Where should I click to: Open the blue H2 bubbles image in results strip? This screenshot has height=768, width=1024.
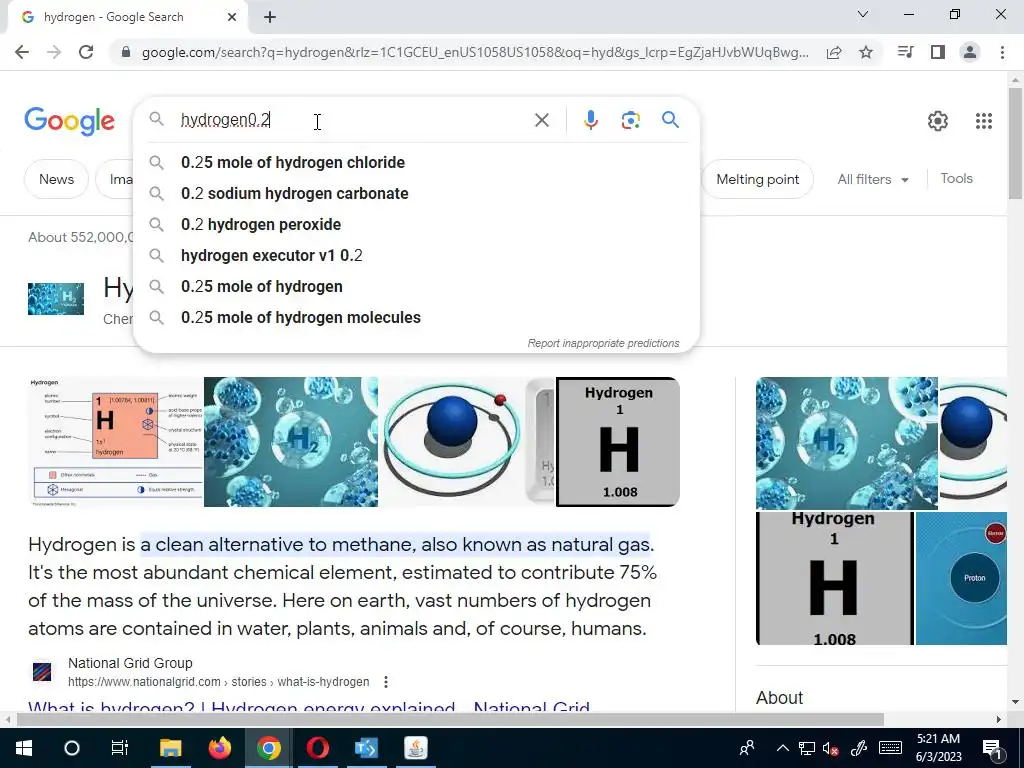(x=291, y=441)
